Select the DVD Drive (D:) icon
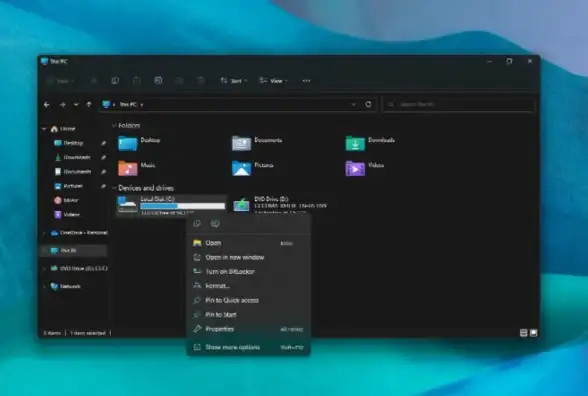Viewport: 588px width, 396px height. (x=241, y=205)
